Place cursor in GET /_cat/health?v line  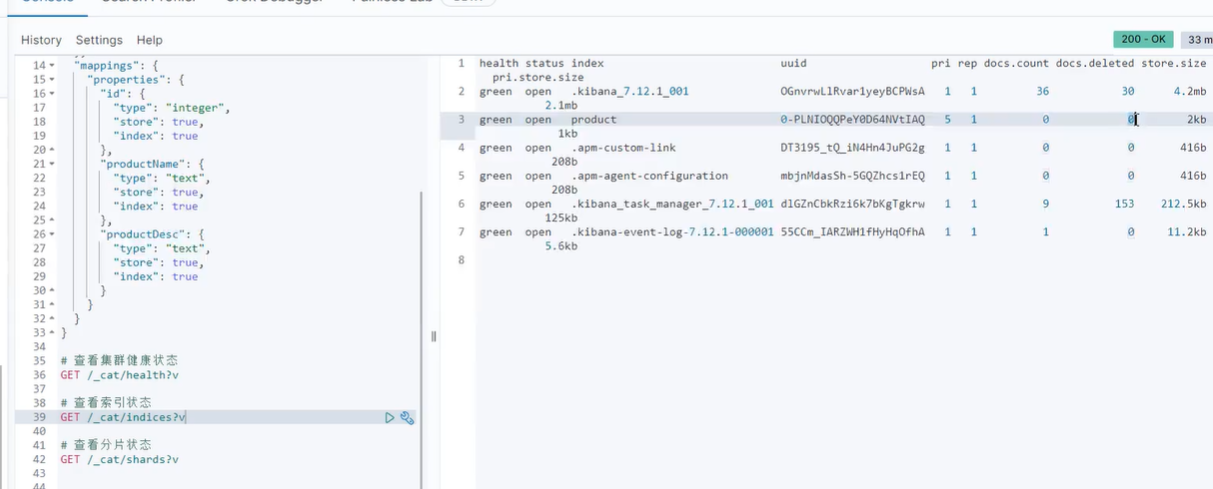point(119,375)
